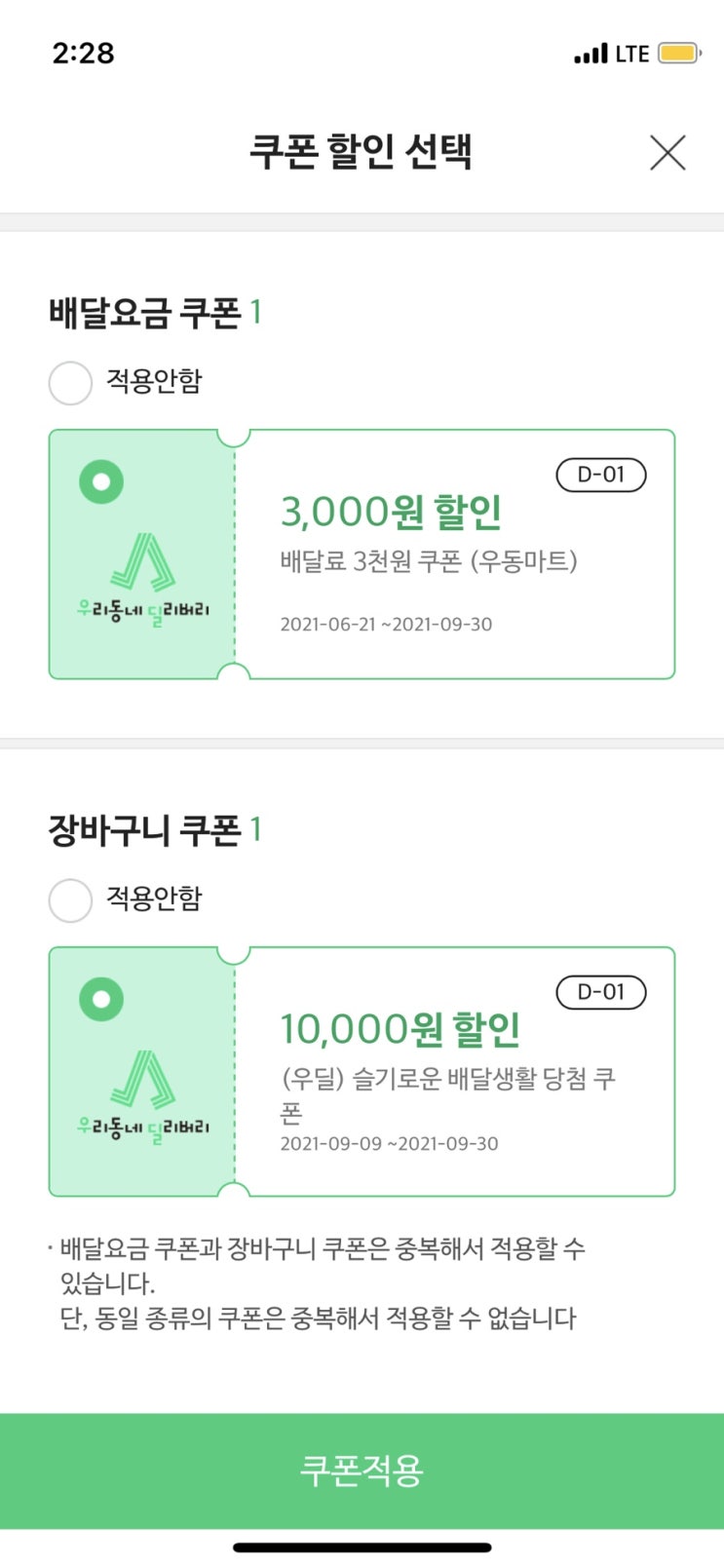Tap the '배달요금 쿠폰' section header
This screenshot has width=724, height=1568.
[146, 313]
